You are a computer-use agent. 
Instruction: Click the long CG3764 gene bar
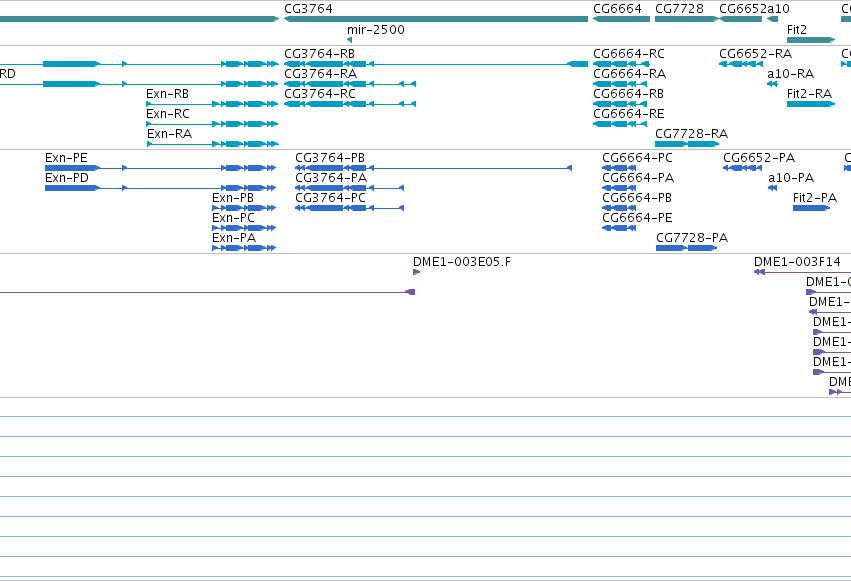pos(436,19)
